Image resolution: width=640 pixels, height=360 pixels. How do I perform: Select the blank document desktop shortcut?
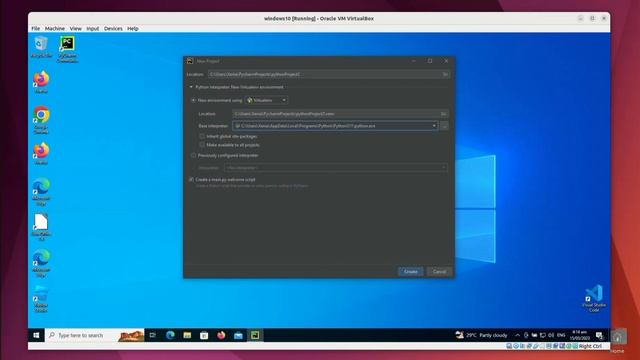point(41,227)
